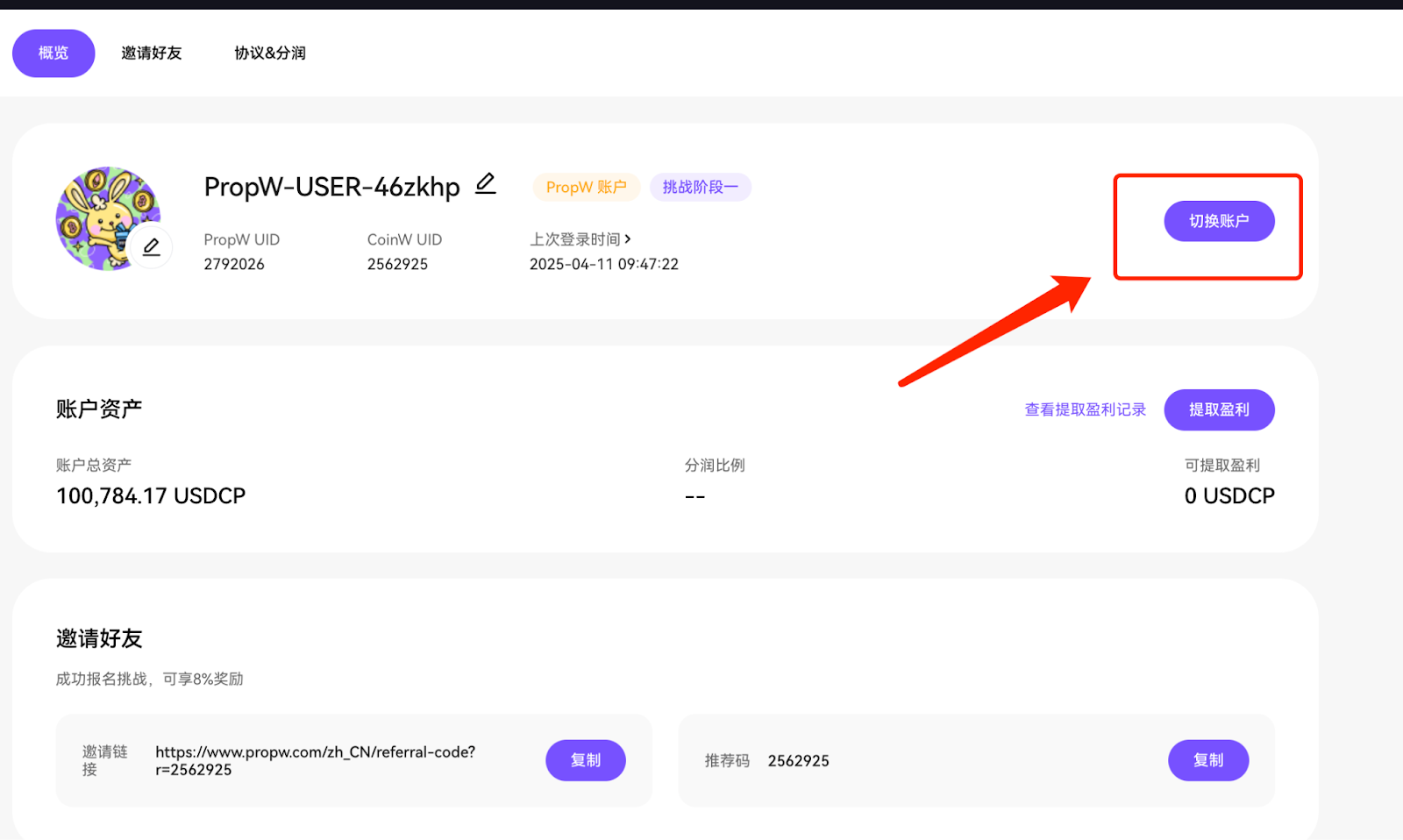Click the username PropW-USER-46zkhp
Screen dimensions: 1403x840
pos(331,187)
